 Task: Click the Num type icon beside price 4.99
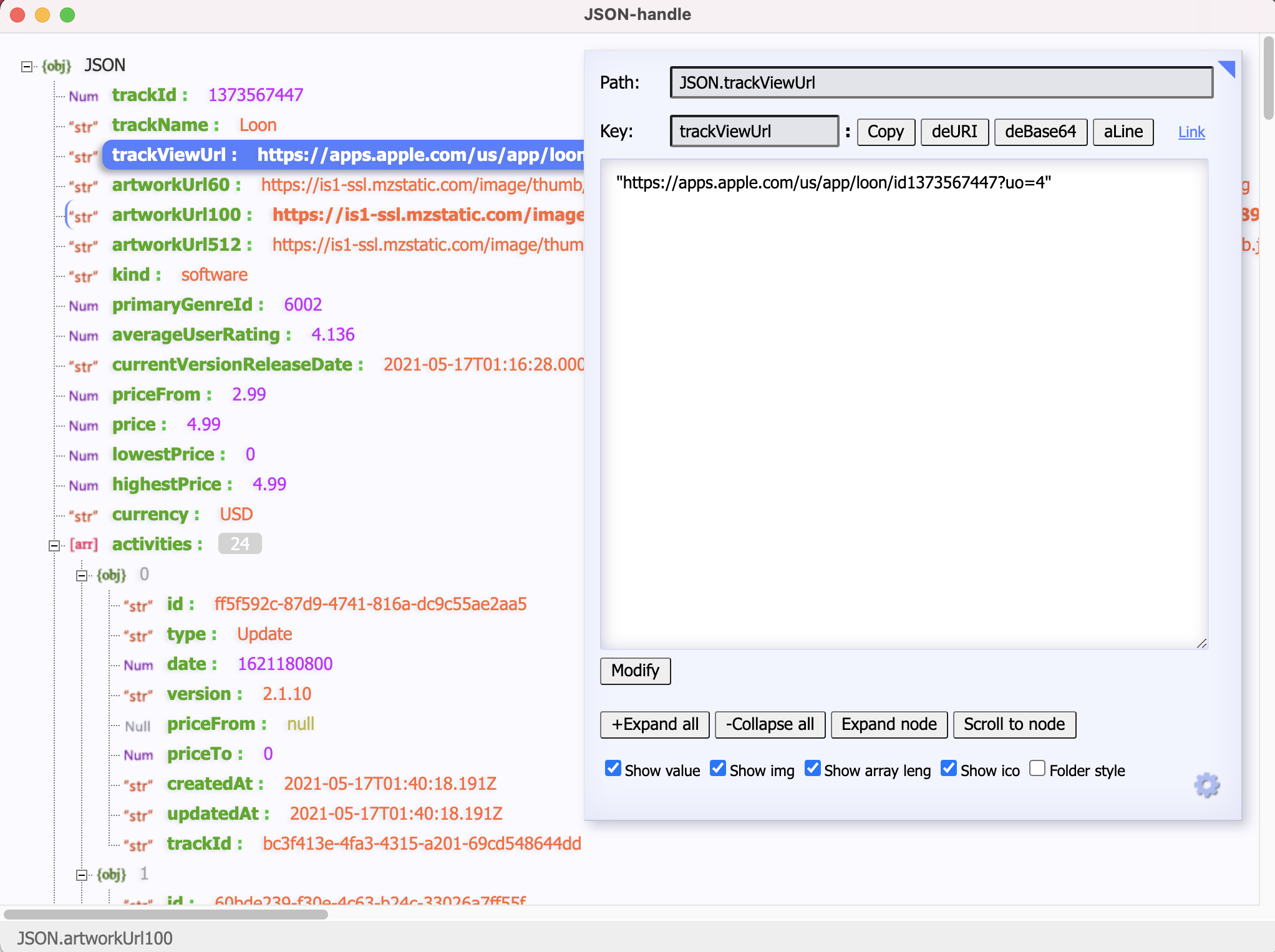(84, 425)
